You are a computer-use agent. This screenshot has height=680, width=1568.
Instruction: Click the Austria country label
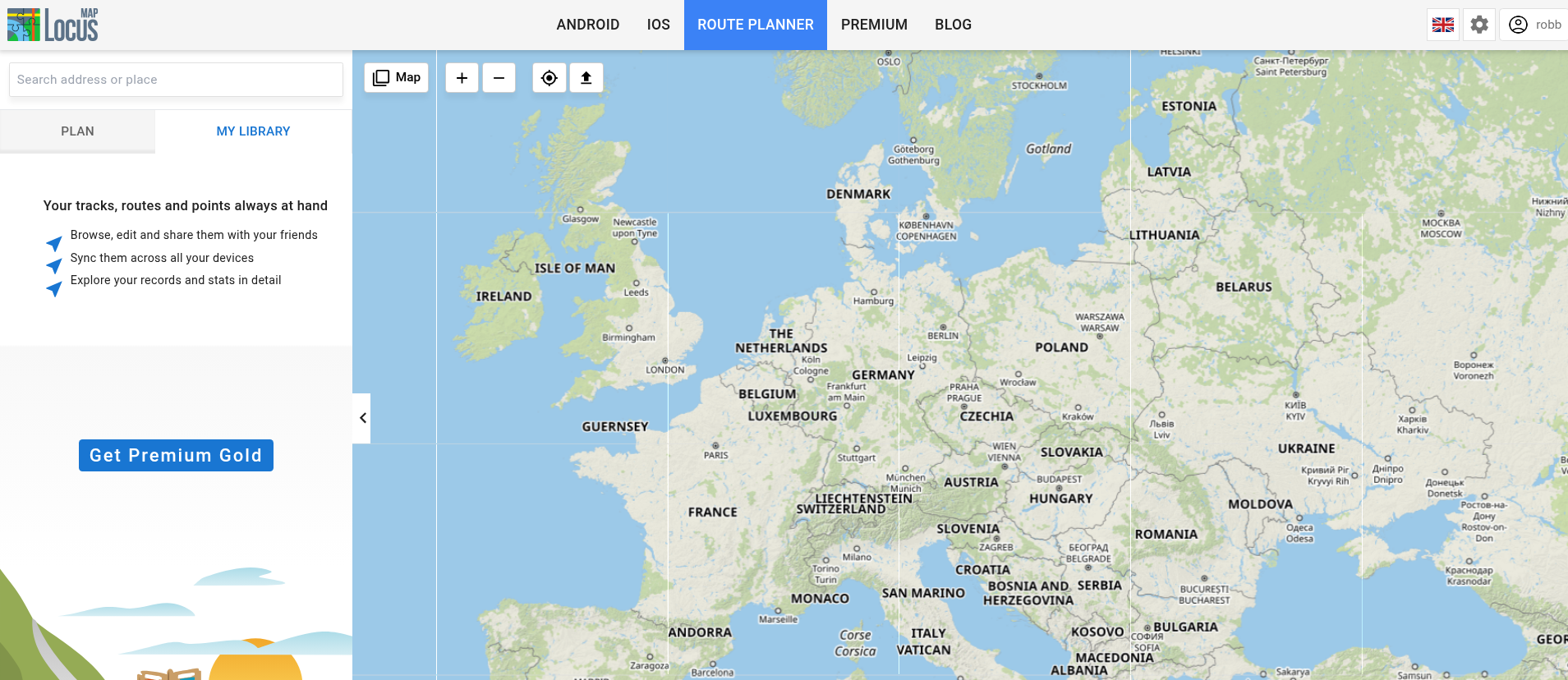click(x=971, y=482)
